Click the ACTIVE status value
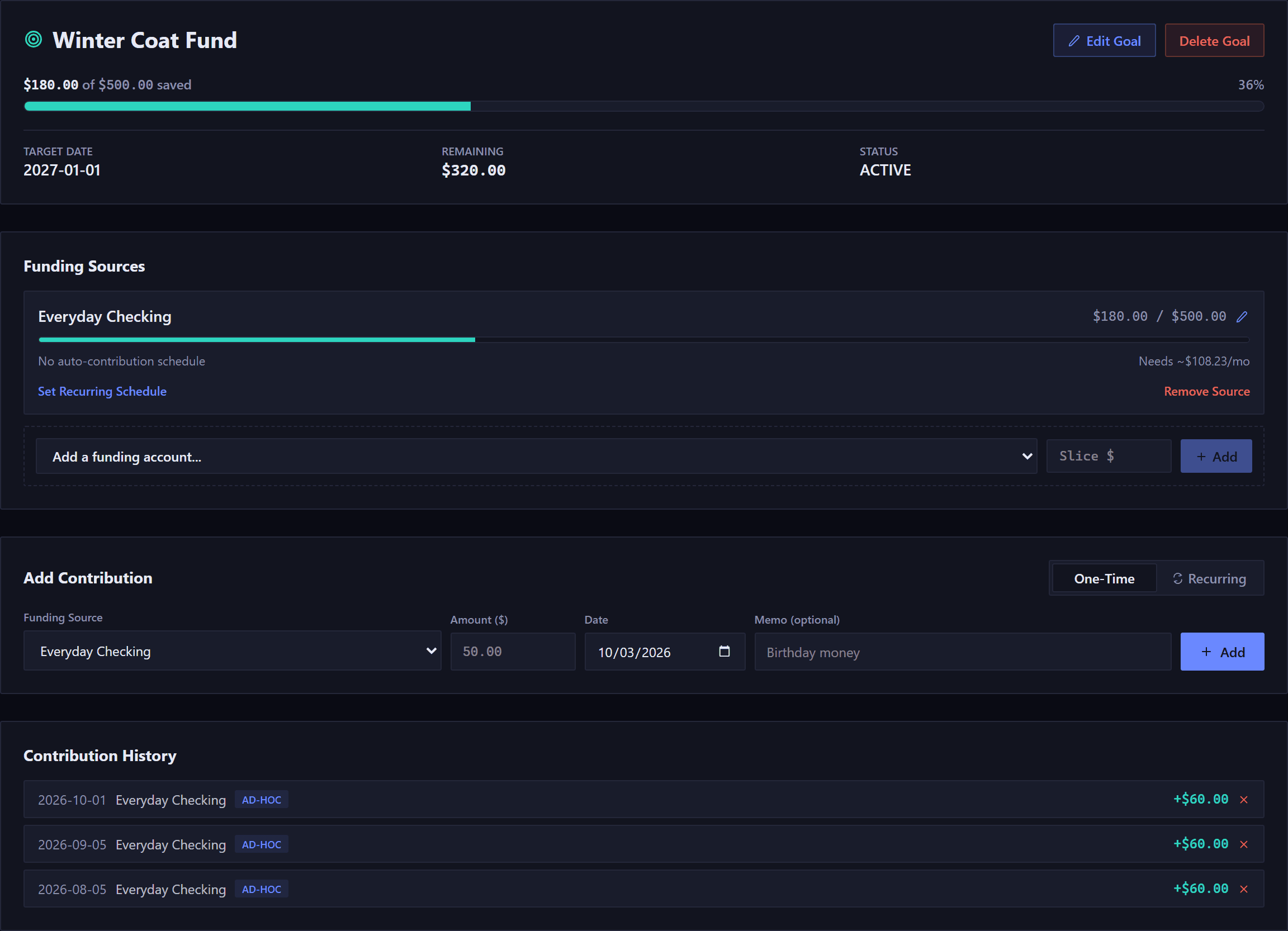Image resolution: width=1288 pixels, height=931 pixels. (x=885, y=170)
